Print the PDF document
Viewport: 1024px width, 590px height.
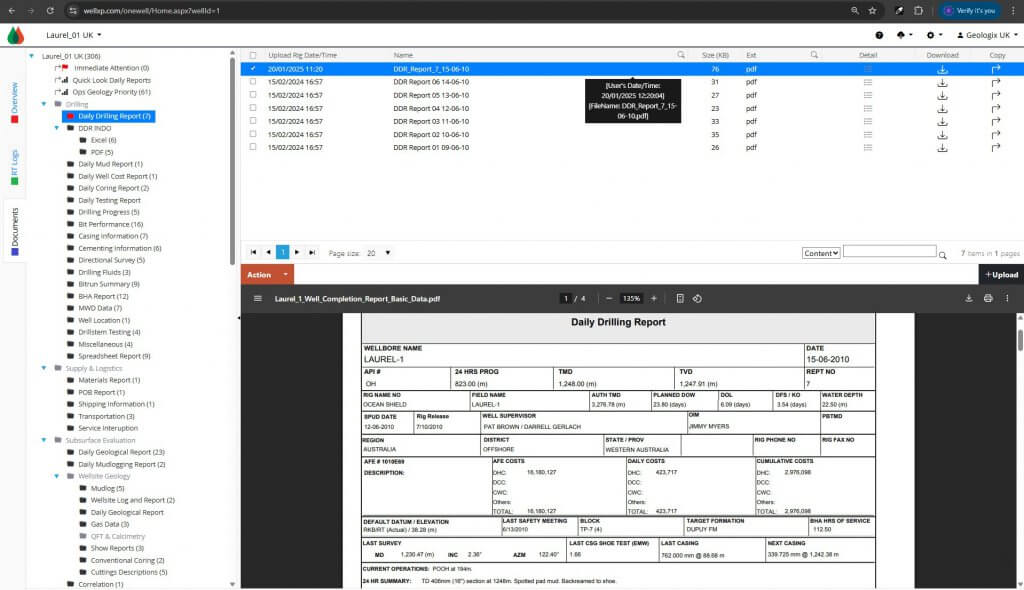pyautogui.click(x=988, y=299)
